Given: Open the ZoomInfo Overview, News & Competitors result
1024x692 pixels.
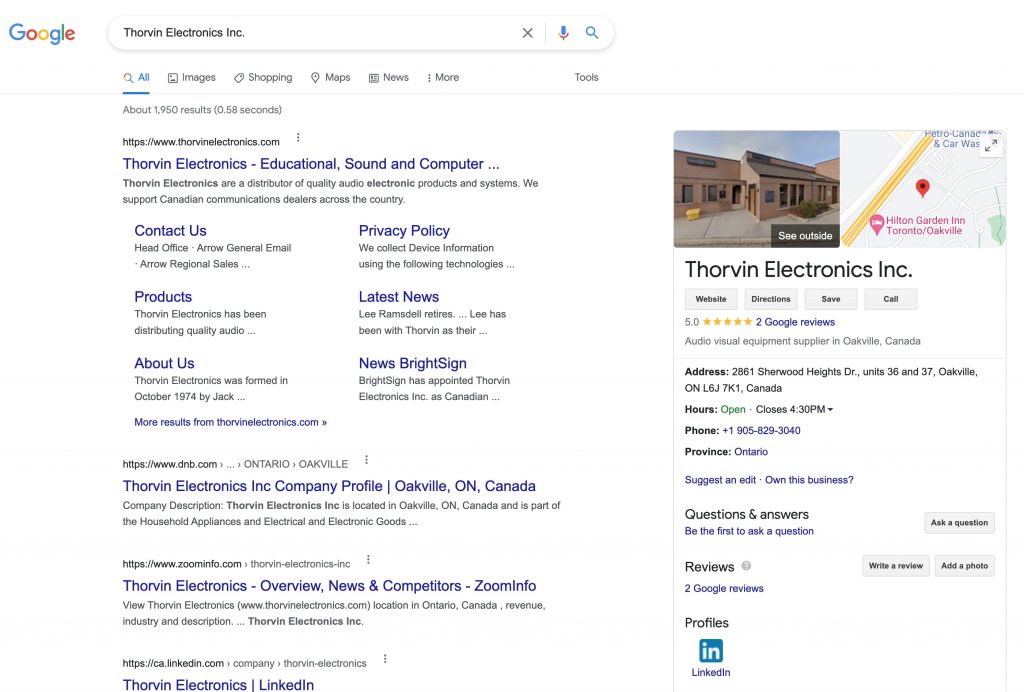Looking at the screenshot, I should pyautogui.click(x=329, y=586).
